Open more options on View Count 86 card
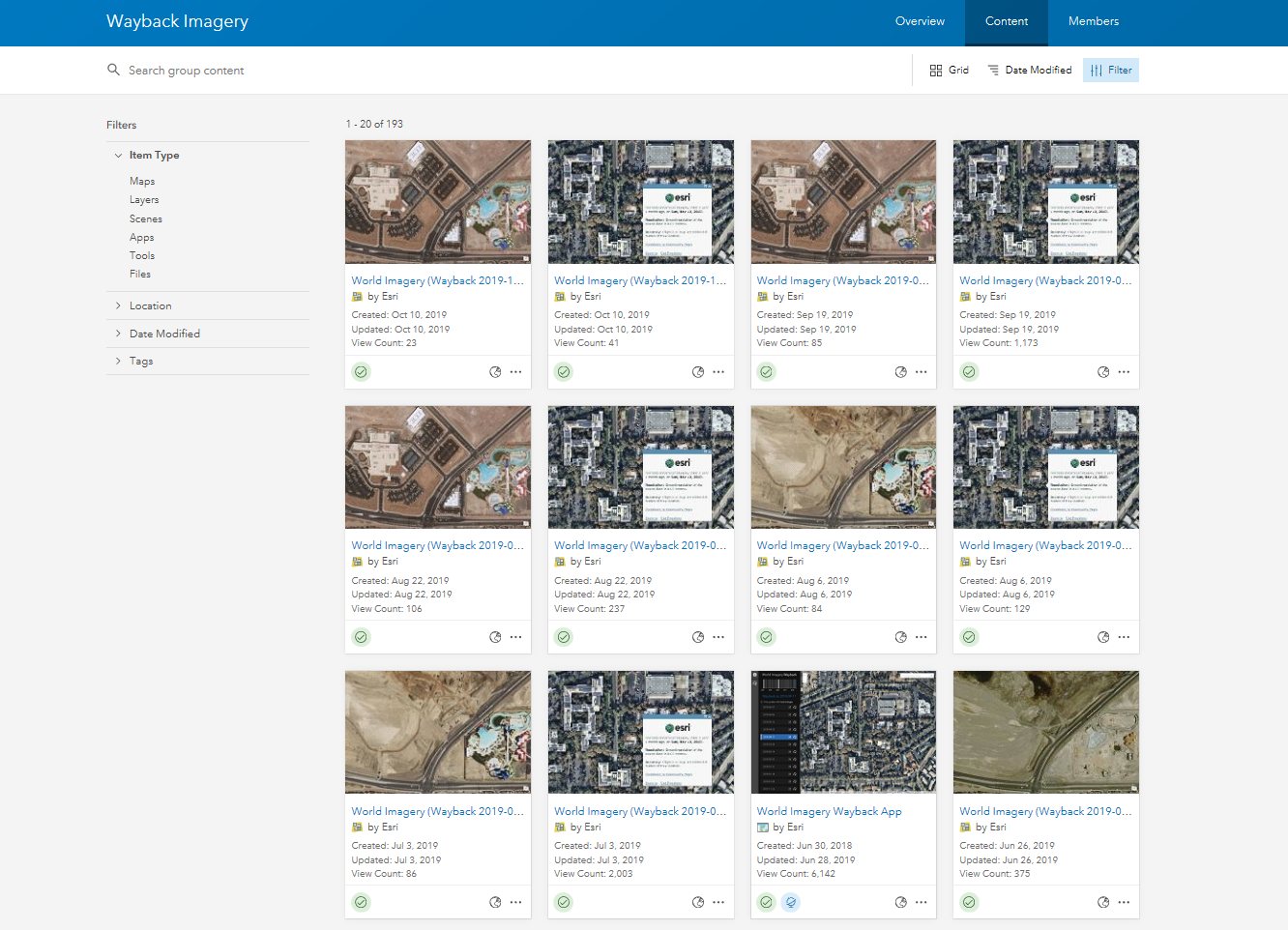This screenshot has height=930, width=1288. [515, 902]
